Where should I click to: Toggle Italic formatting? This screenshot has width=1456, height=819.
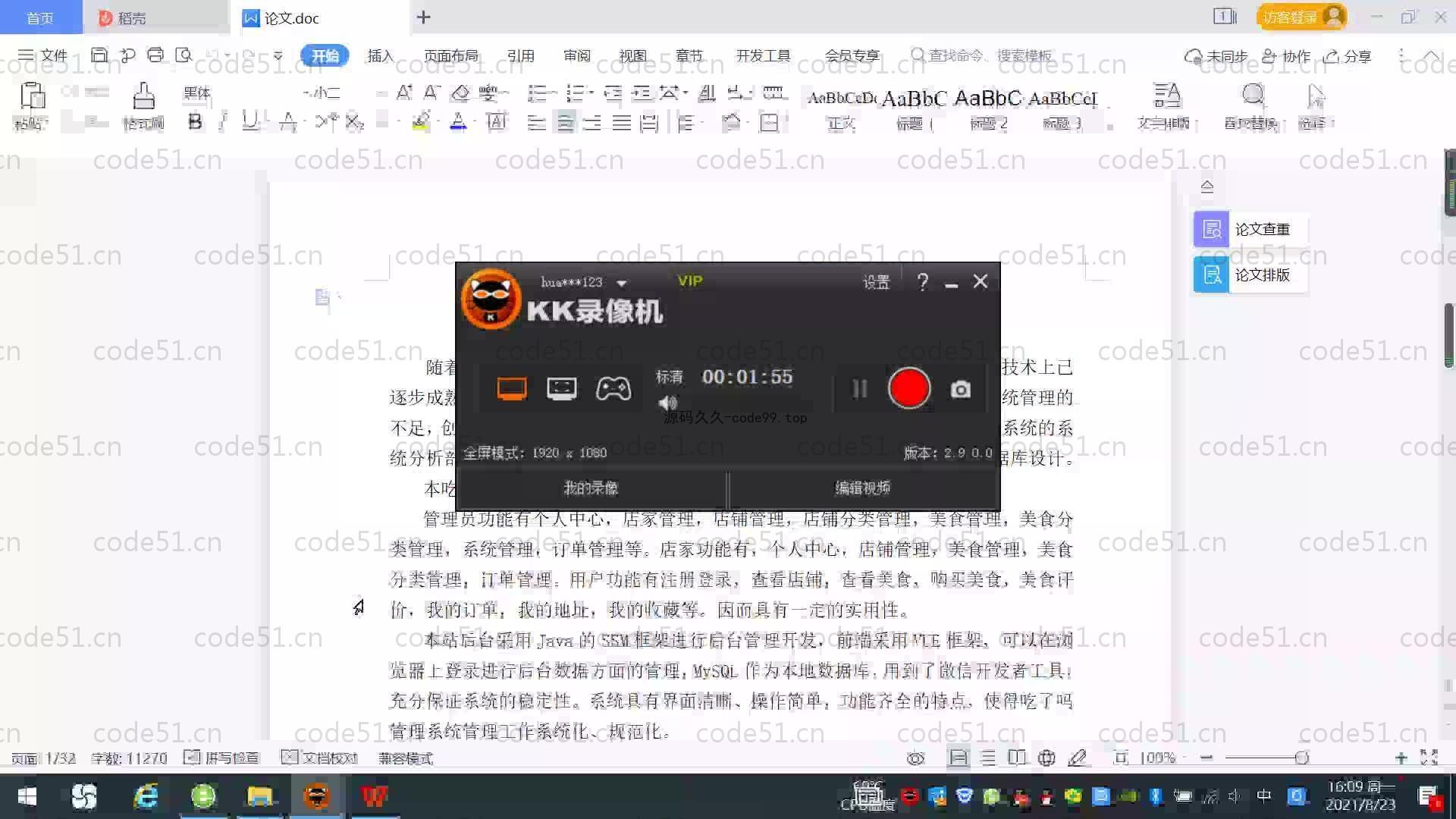tap(223, 122)
